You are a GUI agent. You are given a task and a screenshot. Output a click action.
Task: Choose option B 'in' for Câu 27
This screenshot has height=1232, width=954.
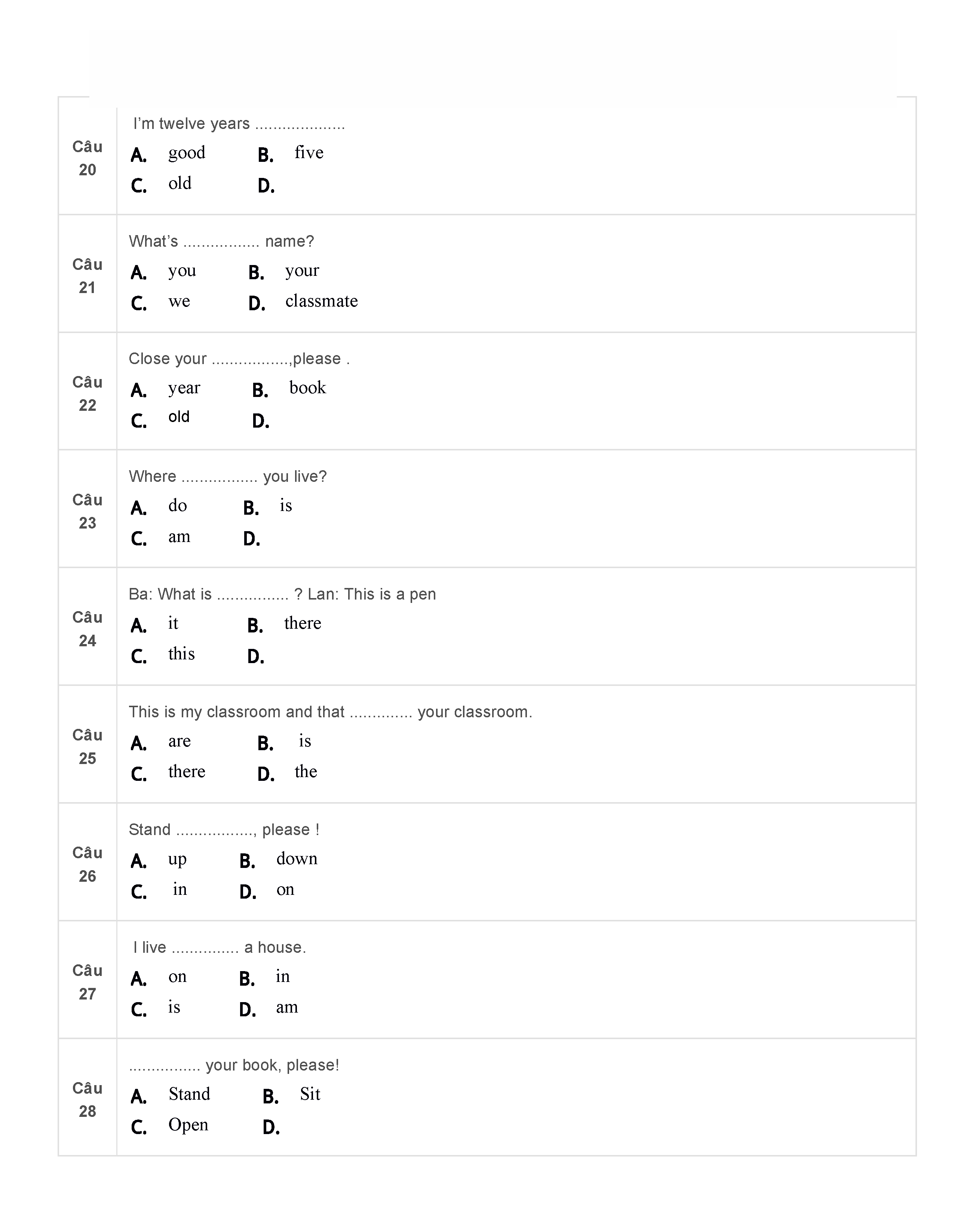click(282, 977)
